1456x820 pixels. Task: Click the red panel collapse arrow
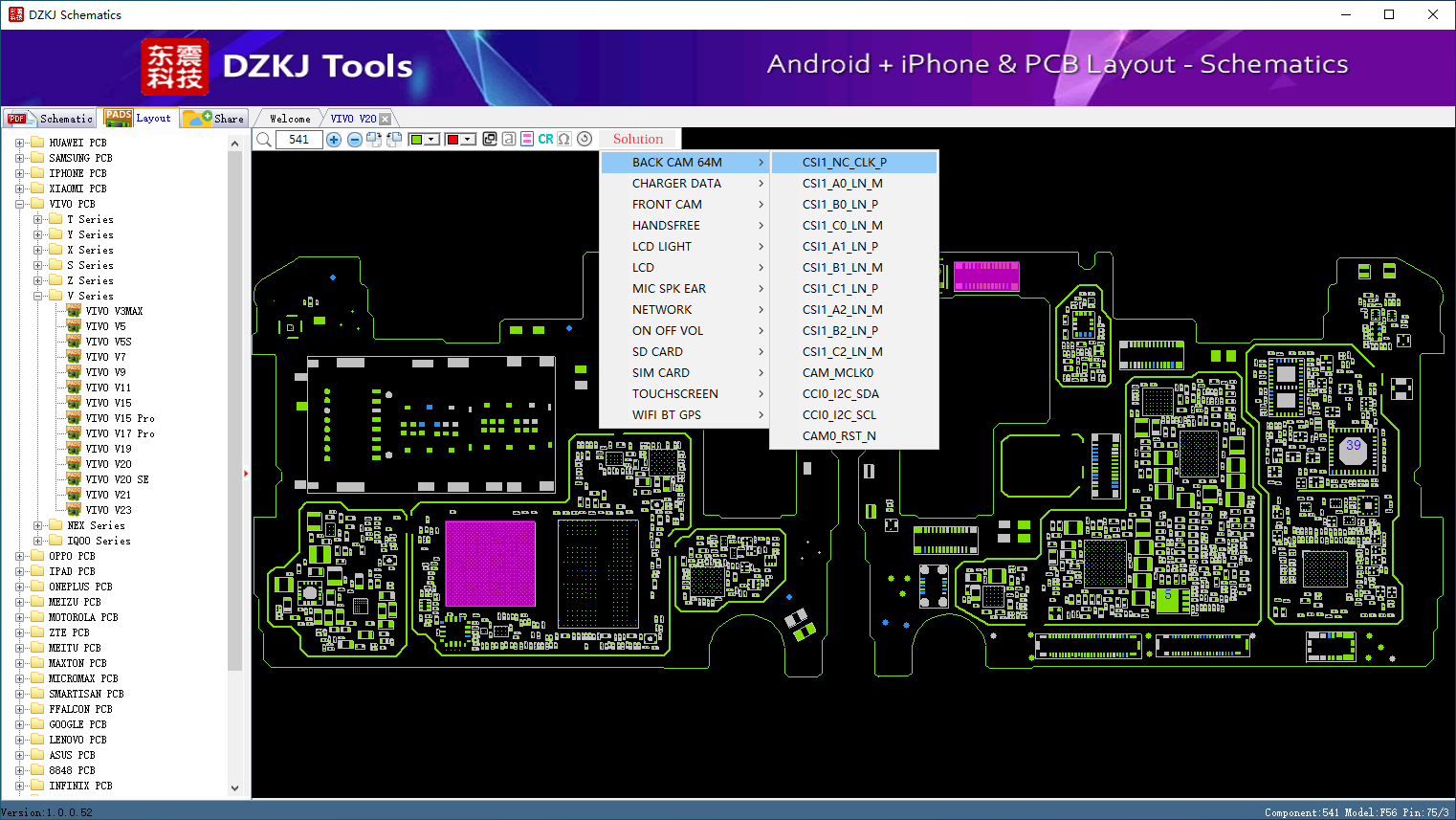tap(246, 473)
